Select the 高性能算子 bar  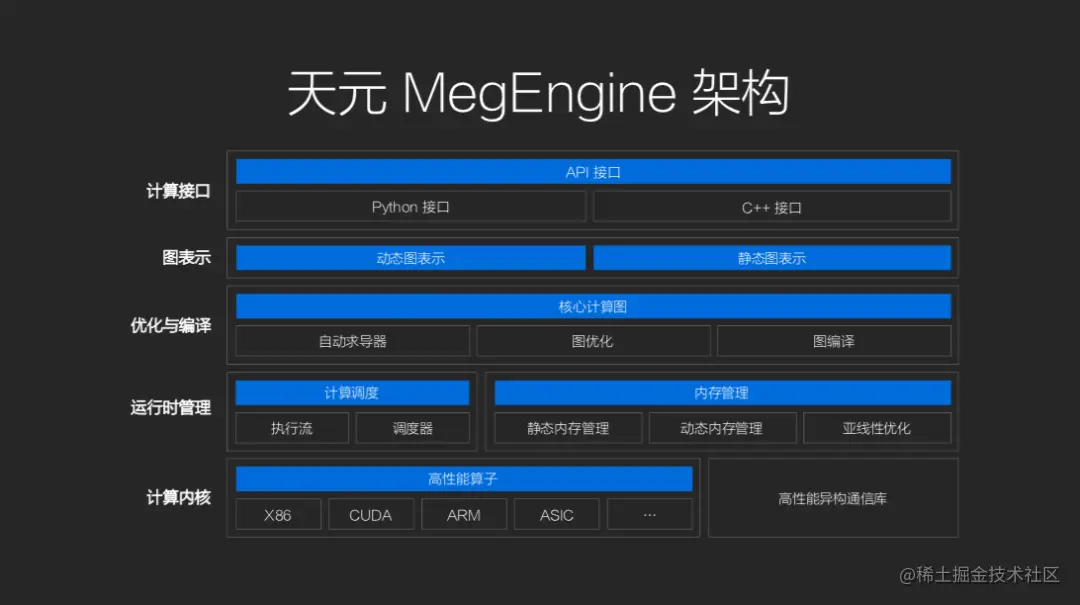point(464,478)
